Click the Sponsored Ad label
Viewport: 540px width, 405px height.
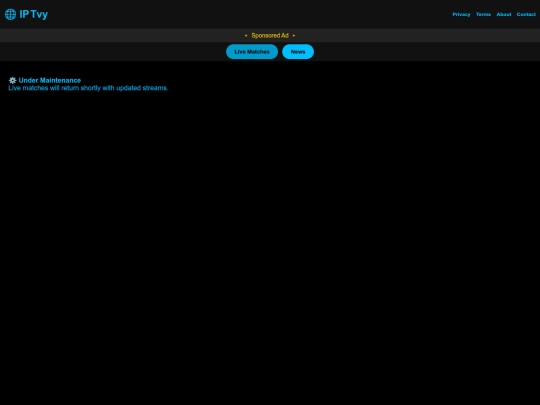pyautogui.click(x=270, y=35)
